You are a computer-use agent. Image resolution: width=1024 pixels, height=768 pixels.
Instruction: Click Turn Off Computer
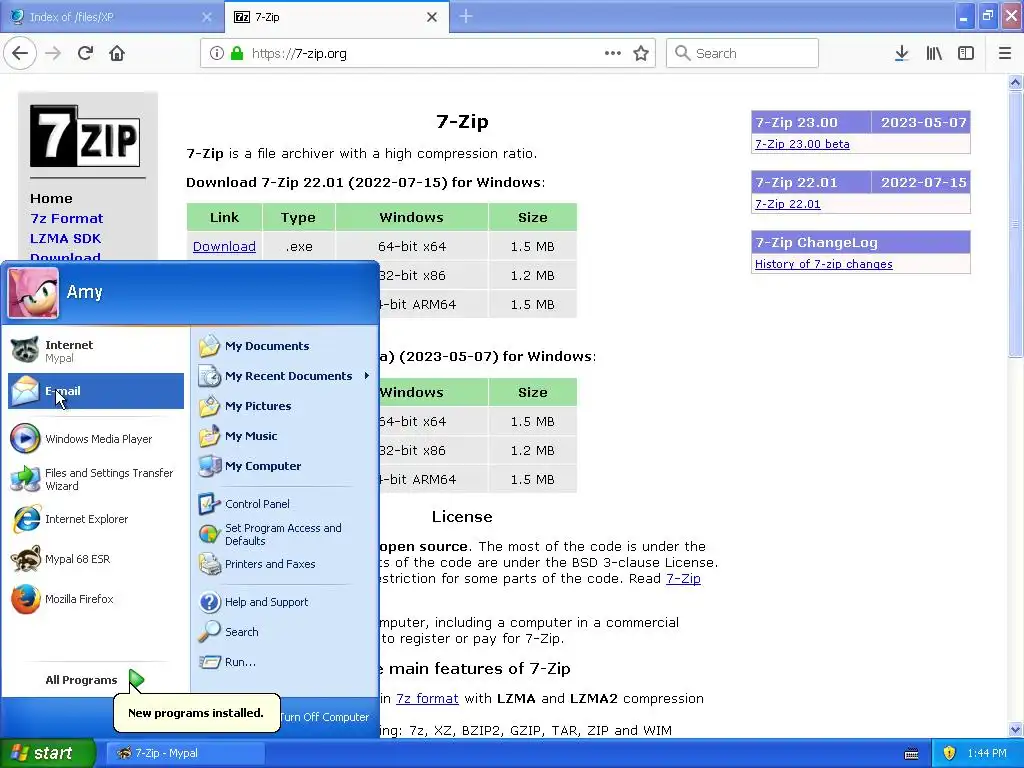tap(325, 716)
